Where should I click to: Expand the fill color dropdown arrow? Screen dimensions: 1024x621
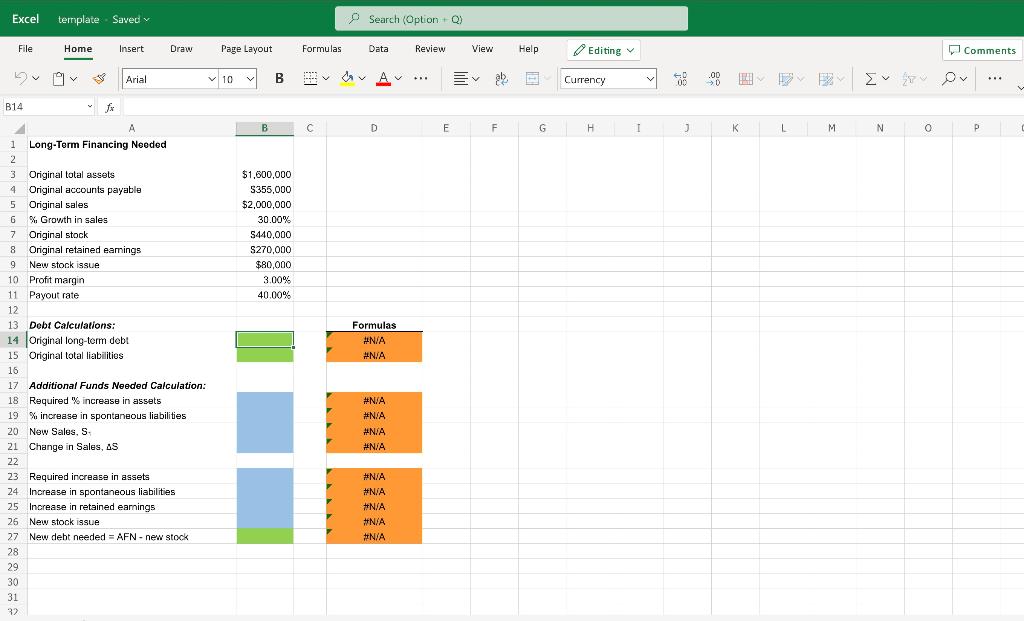[362, 78]
